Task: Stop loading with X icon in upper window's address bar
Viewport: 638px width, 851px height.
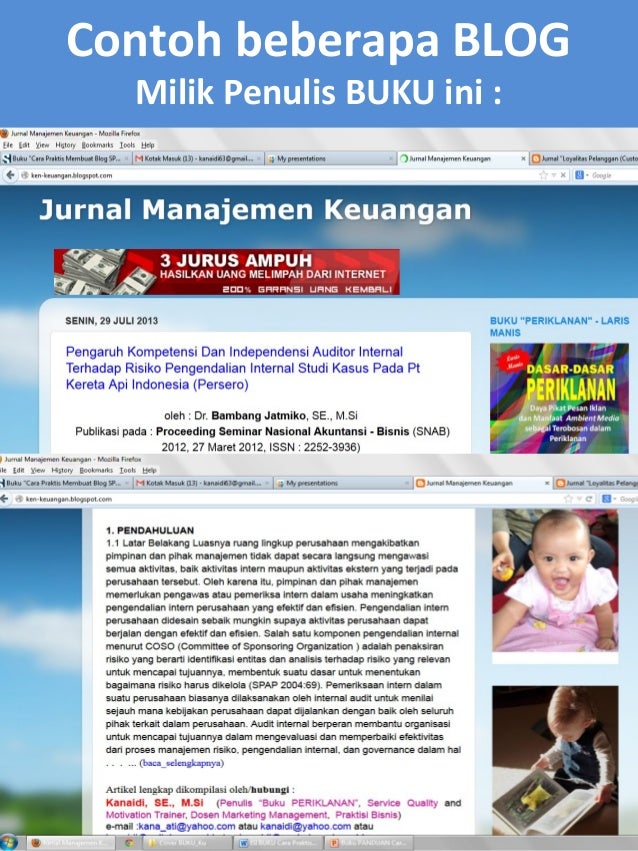Action: coord(563,175)
